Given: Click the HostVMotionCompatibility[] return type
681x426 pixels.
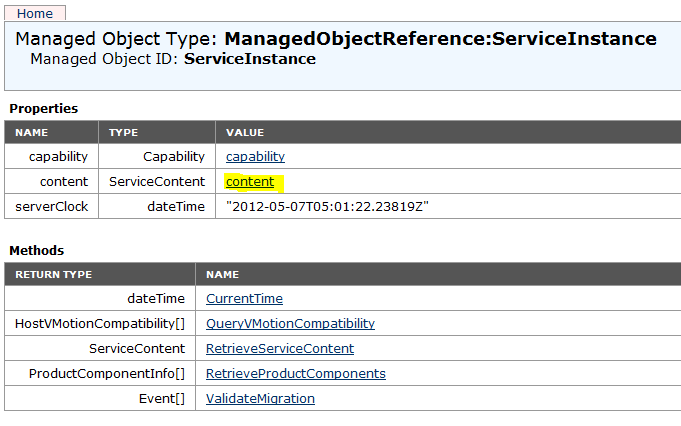Looking at the screenshot, I should (x=100, y=324).
